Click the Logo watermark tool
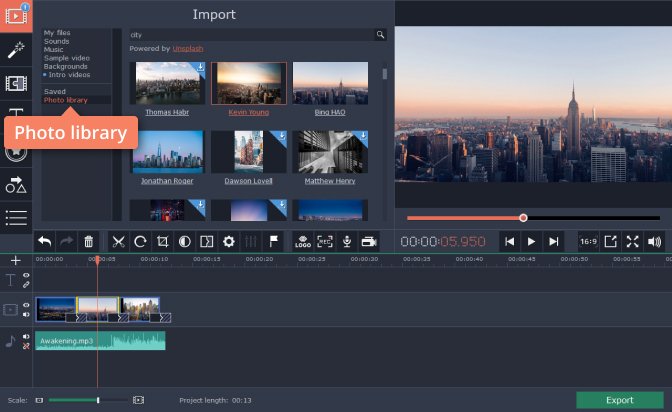 click(x=303, y=242)
